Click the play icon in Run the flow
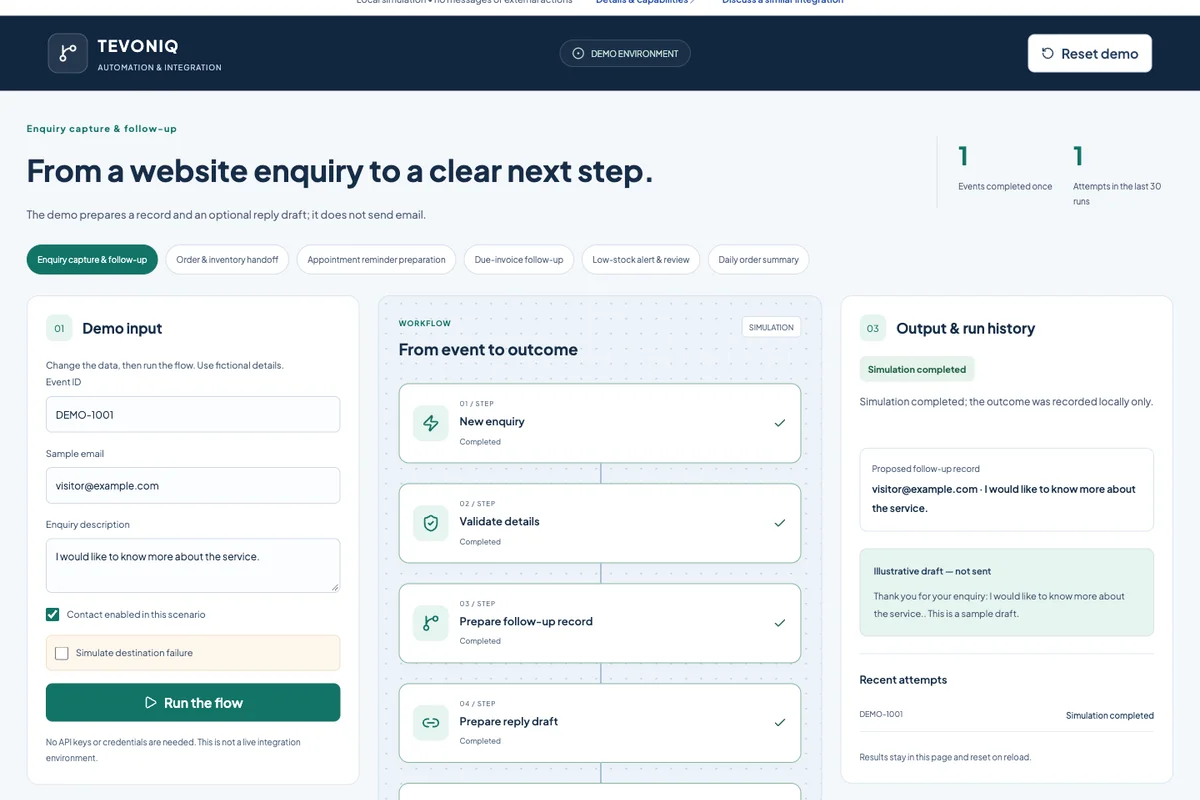The height and width of the screenshot is (800, 1200). tap(151, 703)
